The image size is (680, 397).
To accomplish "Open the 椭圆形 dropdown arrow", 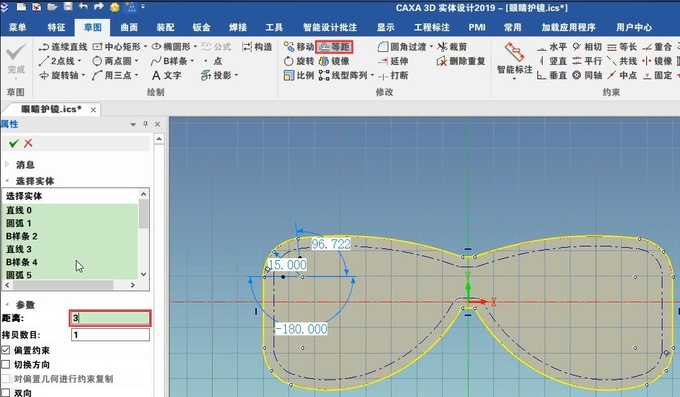I will [x=196, y=47].
